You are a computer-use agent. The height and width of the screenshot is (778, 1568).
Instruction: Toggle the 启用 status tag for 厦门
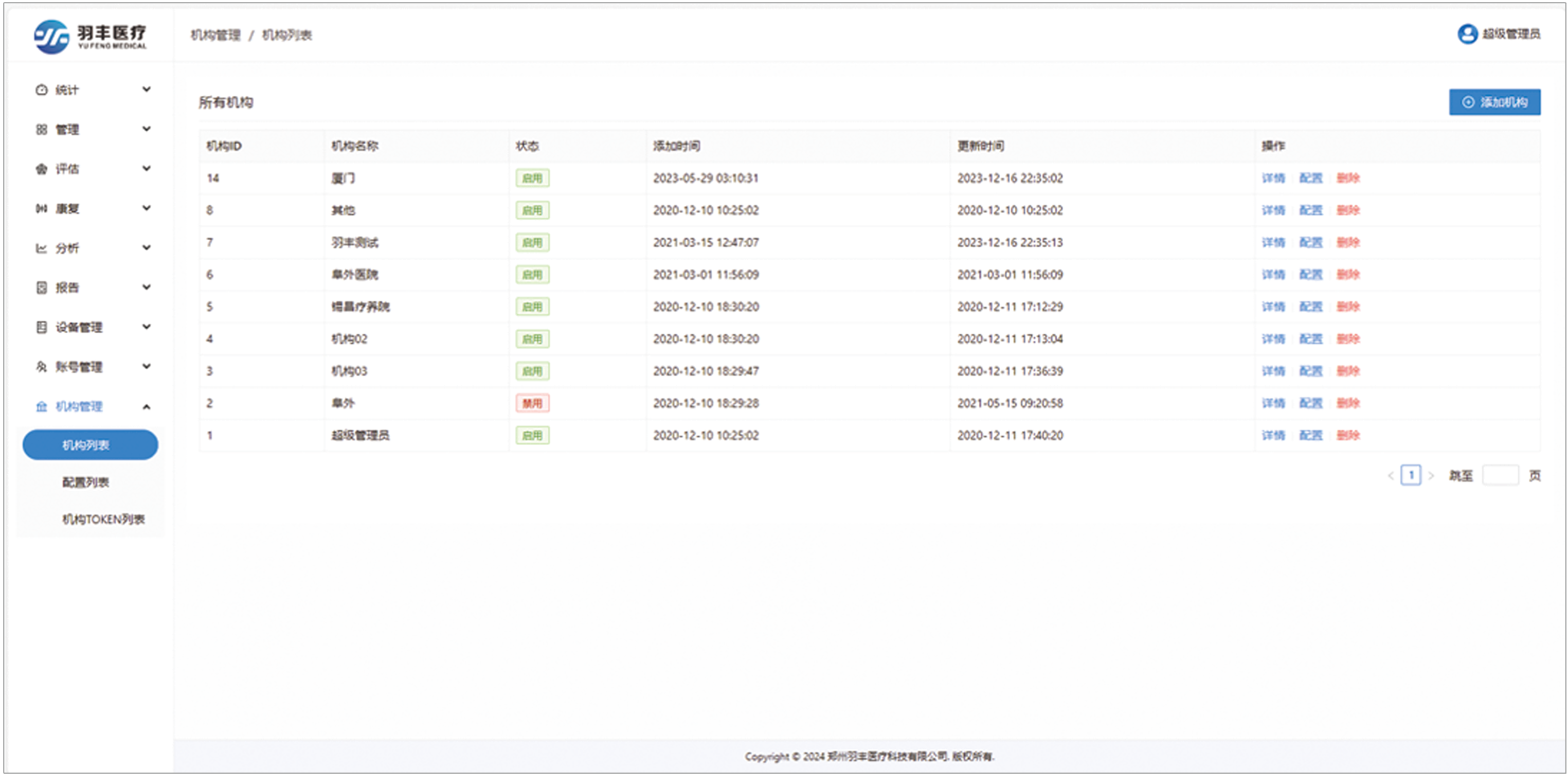coord(532,178)
